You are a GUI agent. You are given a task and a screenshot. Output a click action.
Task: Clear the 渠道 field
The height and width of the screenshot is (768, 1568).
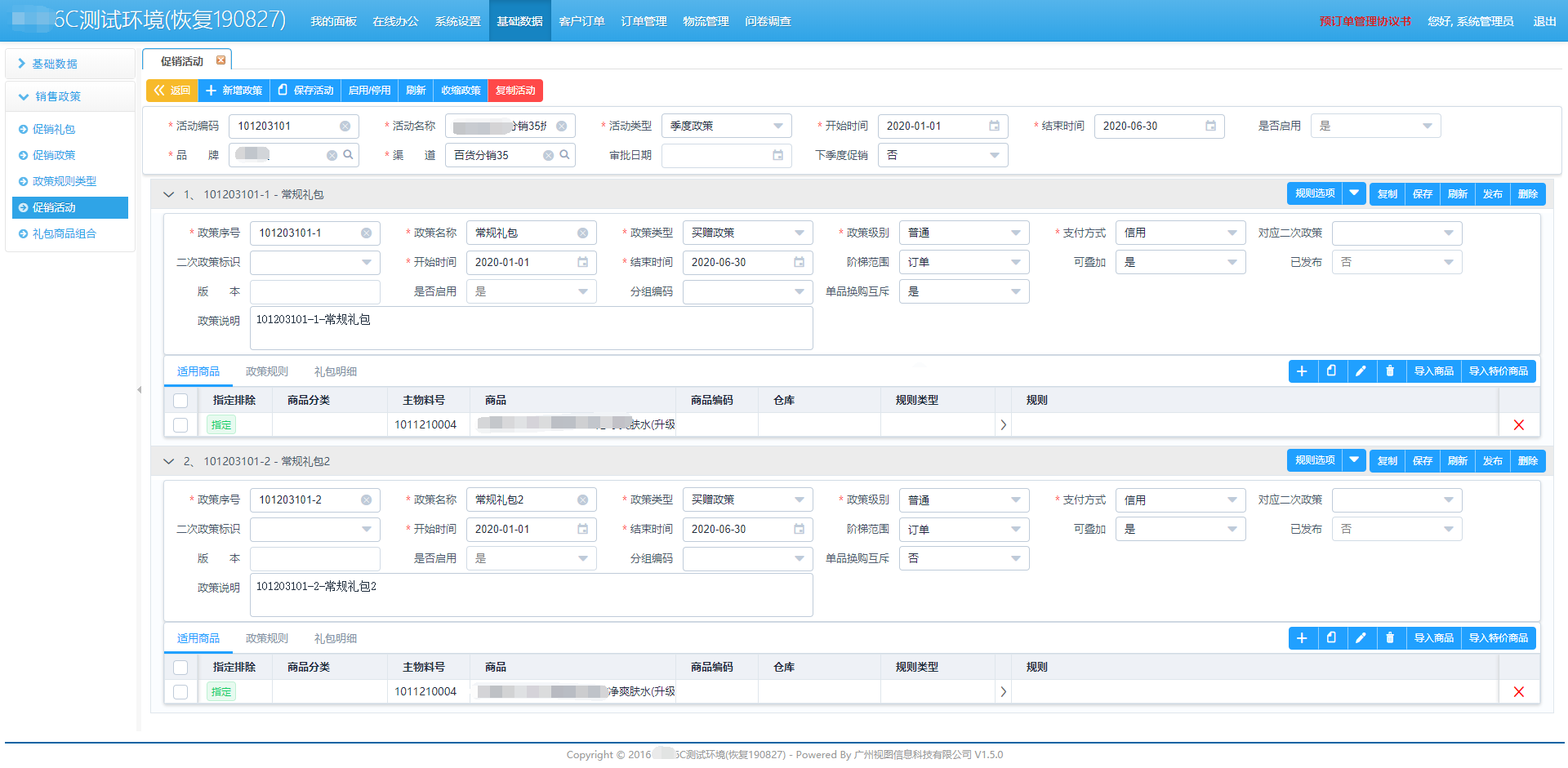point(548,155)
